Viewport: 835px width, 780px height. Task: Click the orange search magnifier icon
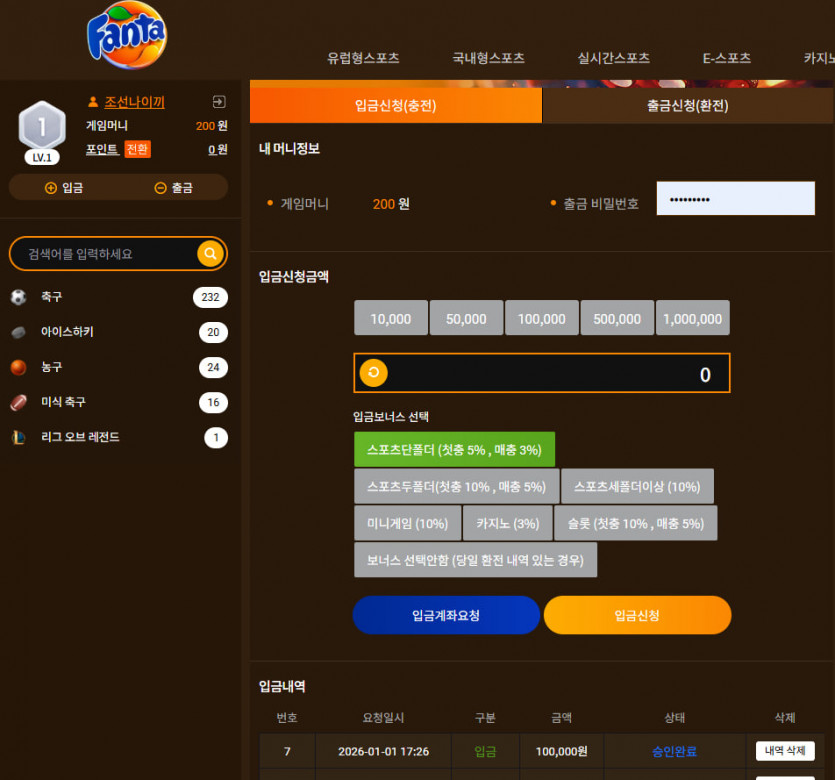[x=210, y=253]
